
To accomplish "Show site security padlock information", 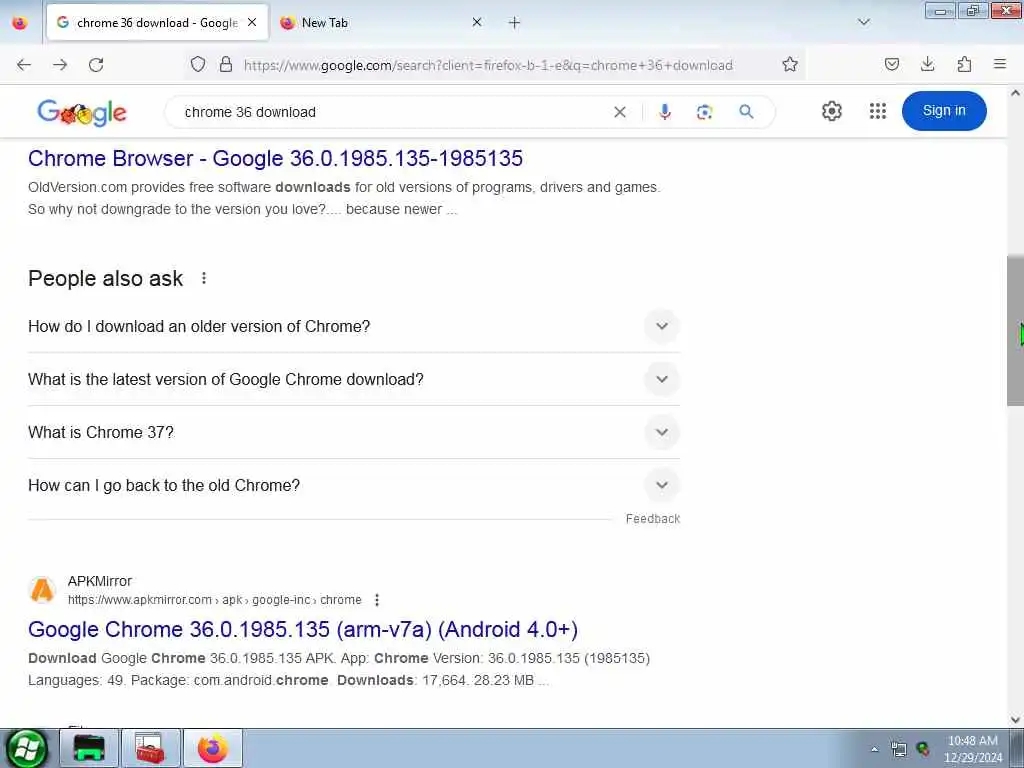I will 226,64.
